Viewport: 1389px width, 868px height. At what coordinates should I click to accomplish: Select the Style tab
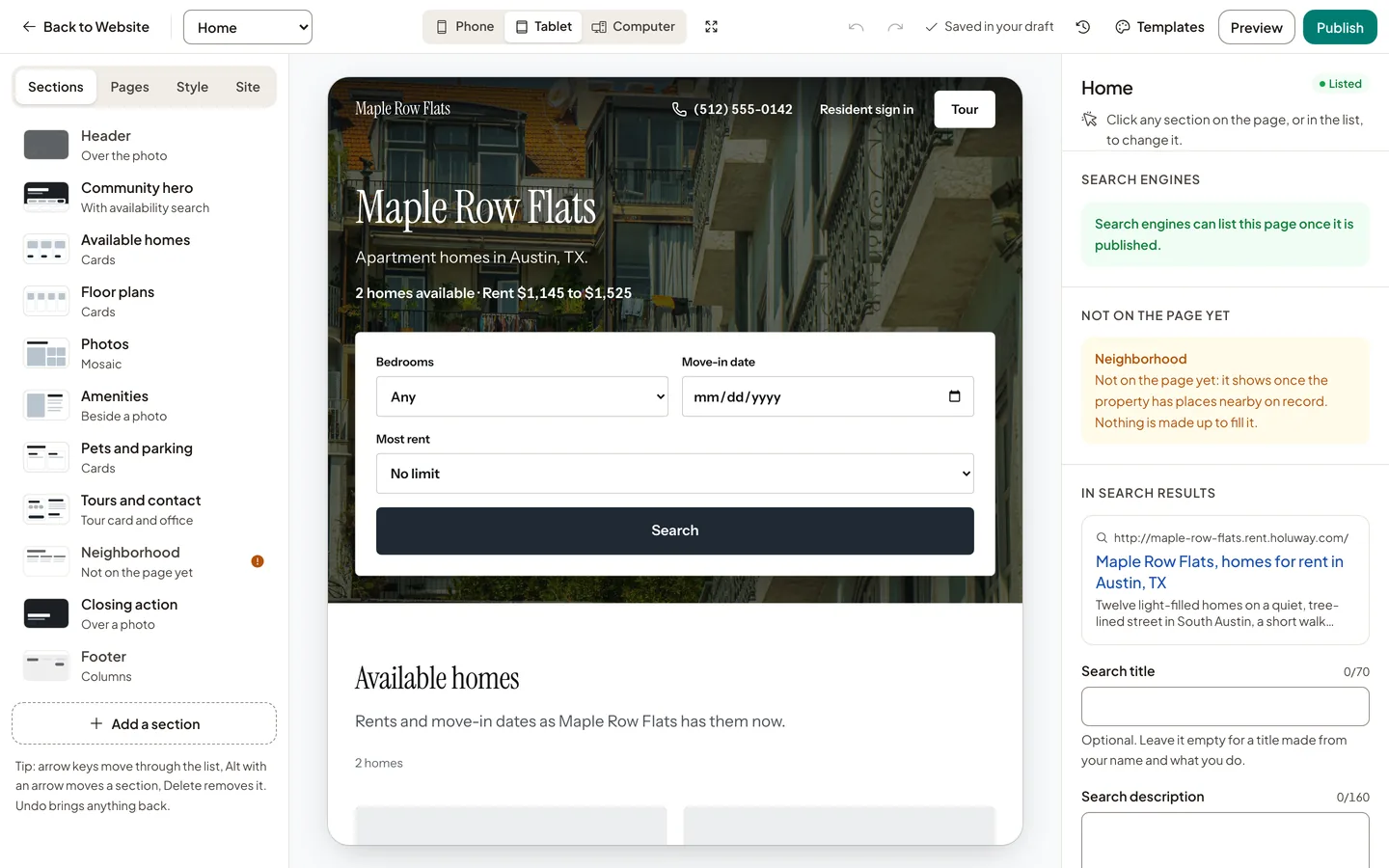click(x=192, y=87)
